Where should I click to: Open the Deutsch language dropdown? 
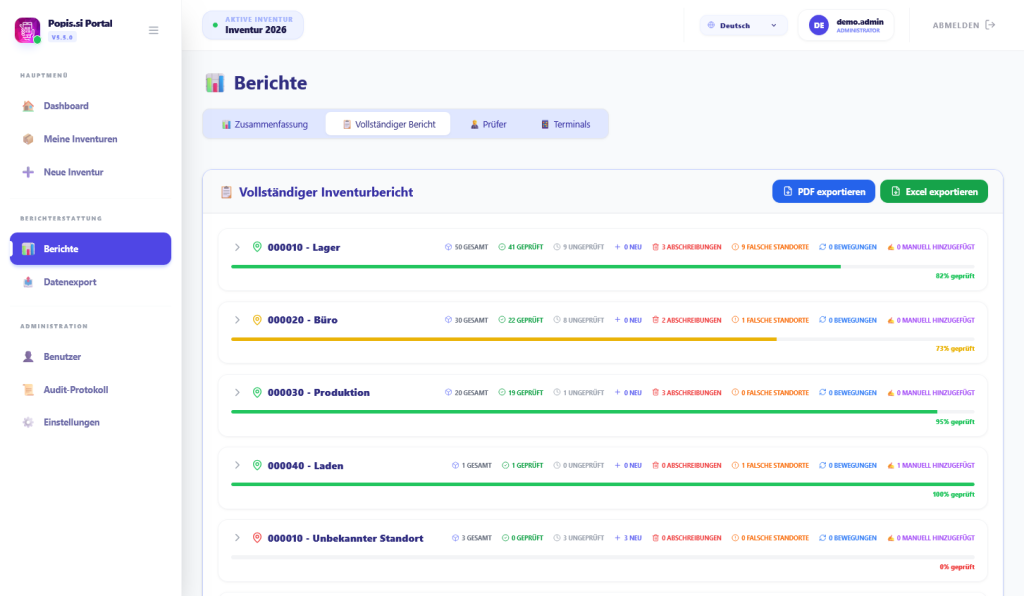pyautogui.click(x=743, y=25)
